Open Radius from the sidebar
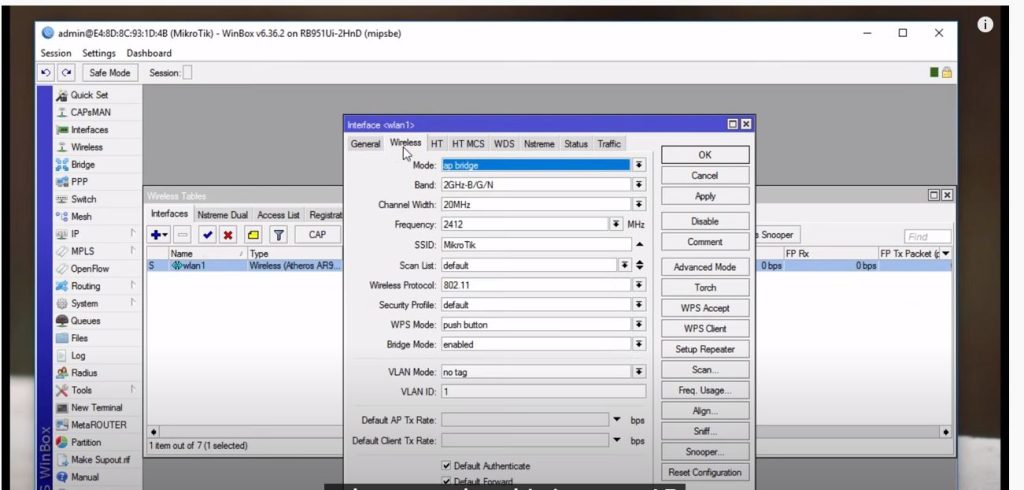1024x490 pixels. click(84, 372)
